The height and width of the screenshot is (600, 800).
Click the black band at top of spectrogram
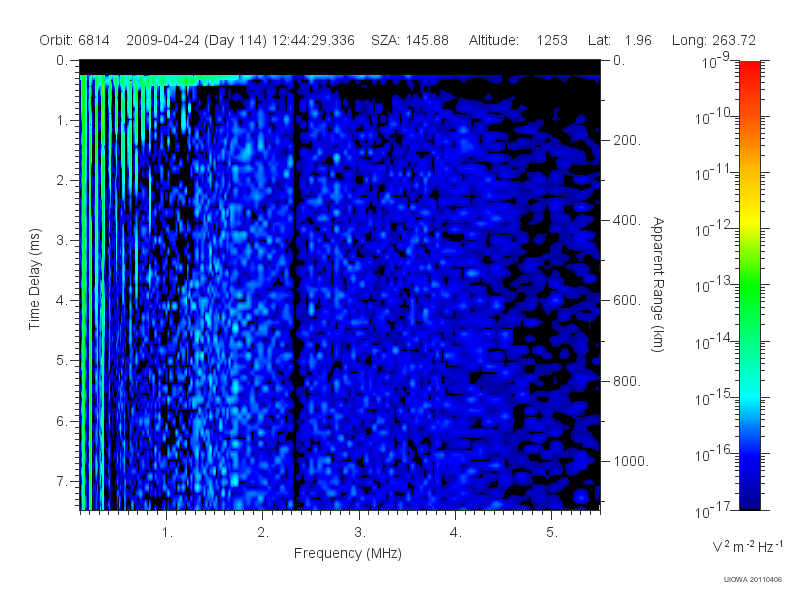click(x=340, y=67)
